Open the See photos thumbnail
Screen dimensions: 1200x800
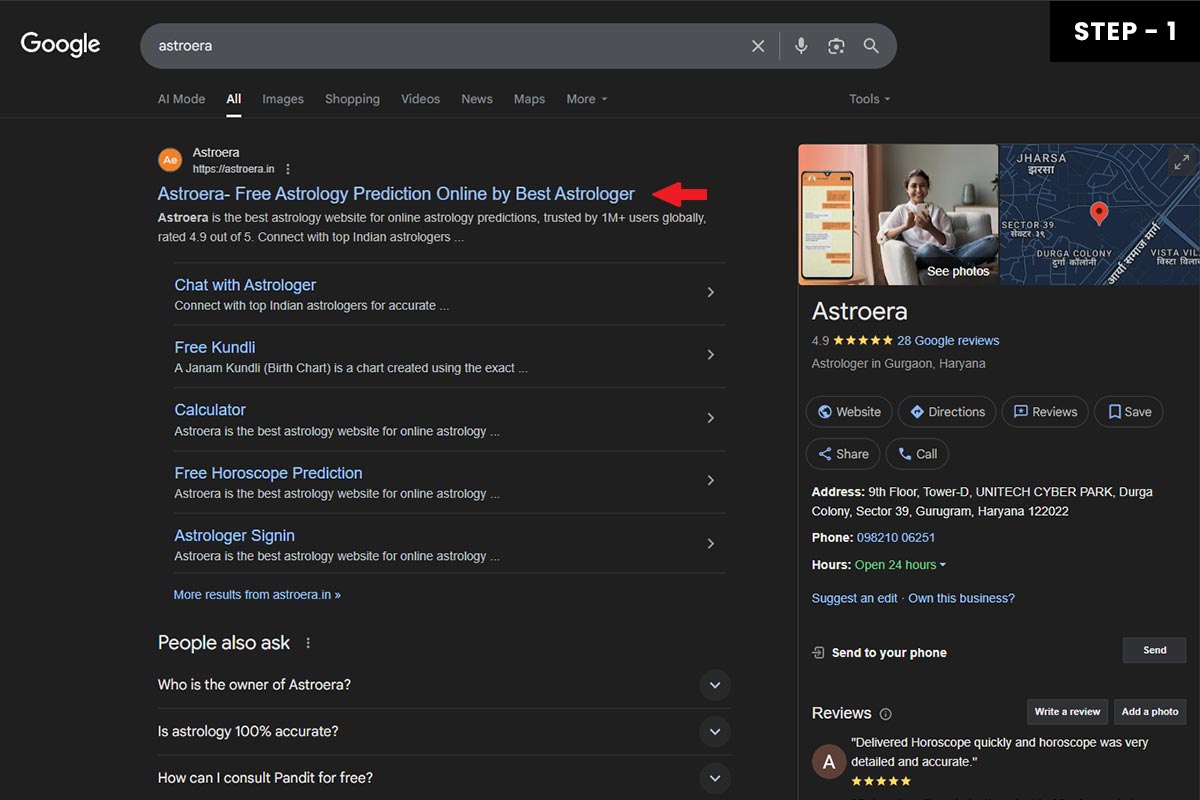[x=898, y=215]
